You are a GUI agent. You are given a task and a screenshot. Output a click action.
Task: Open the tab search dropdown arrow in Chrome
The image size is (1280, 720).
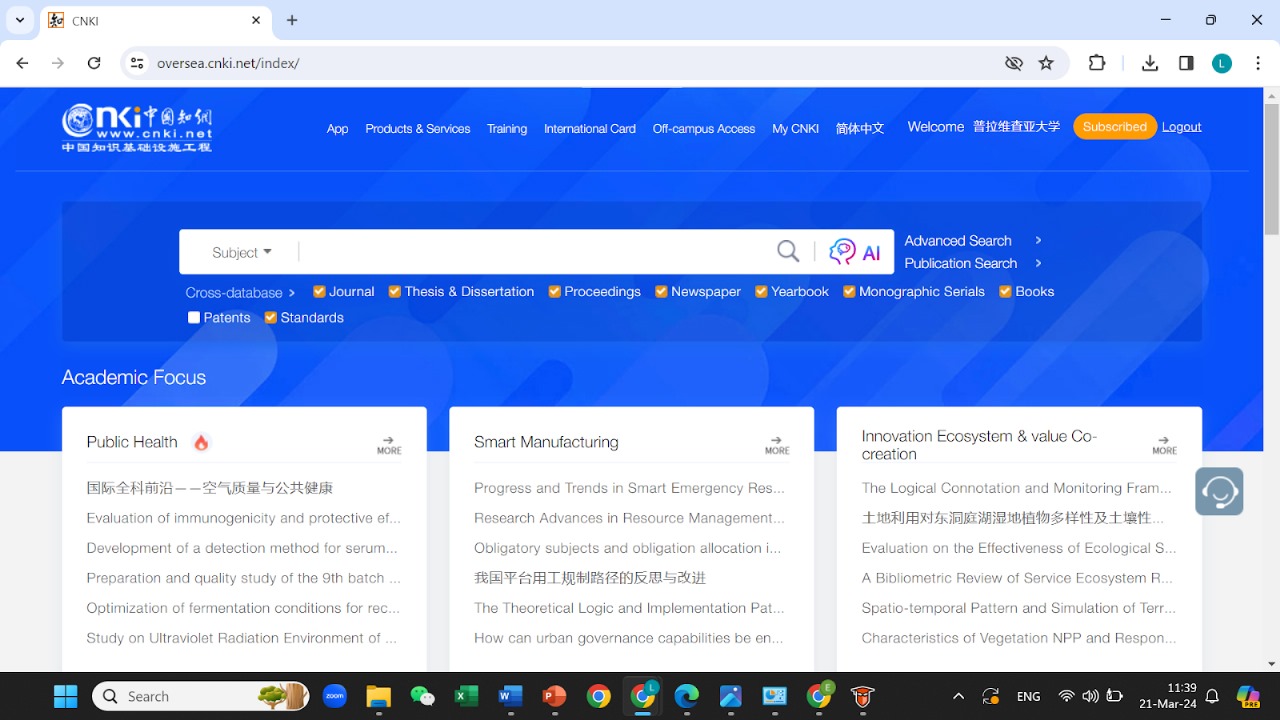coord(20,20)
